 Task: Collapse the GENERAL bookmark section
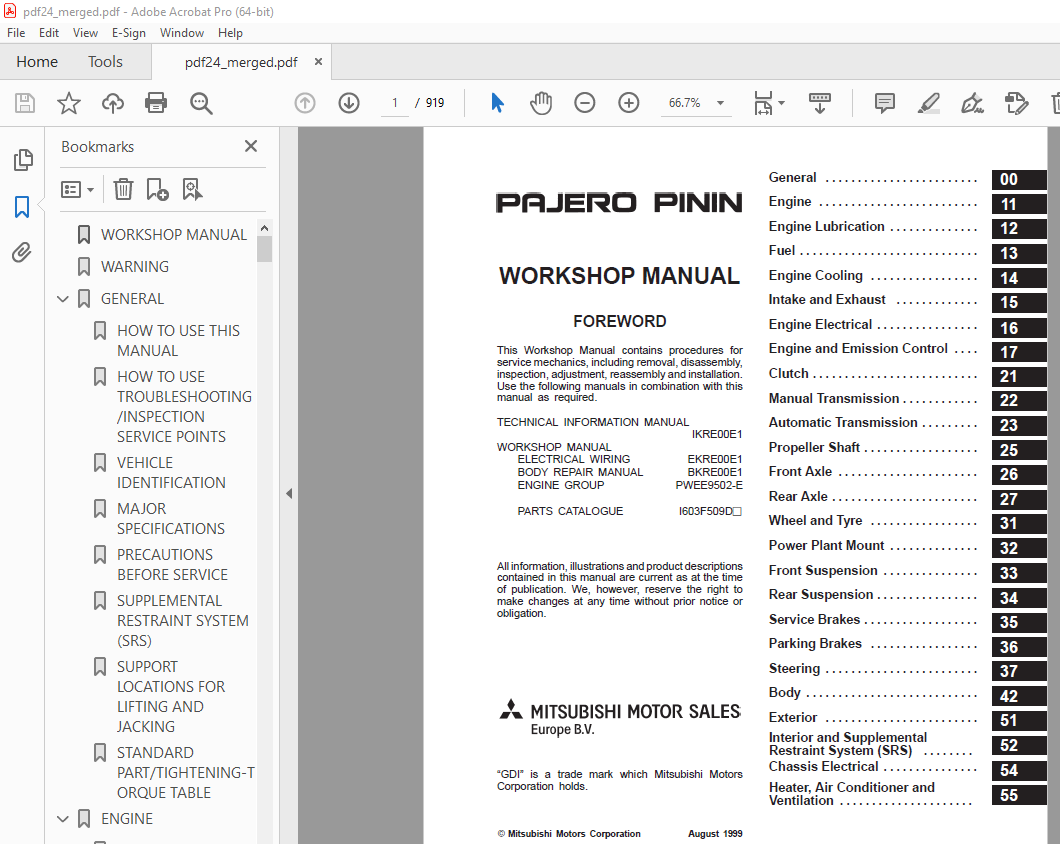tap(63, 299)
